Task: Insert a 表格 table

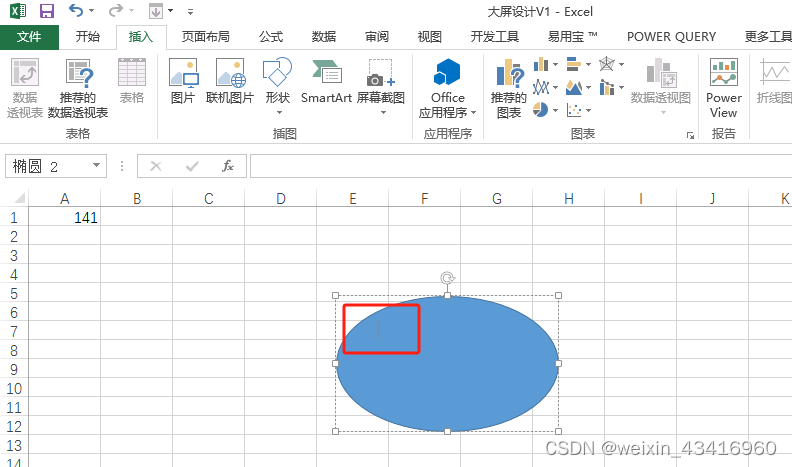Action: (x=132, y=81)
